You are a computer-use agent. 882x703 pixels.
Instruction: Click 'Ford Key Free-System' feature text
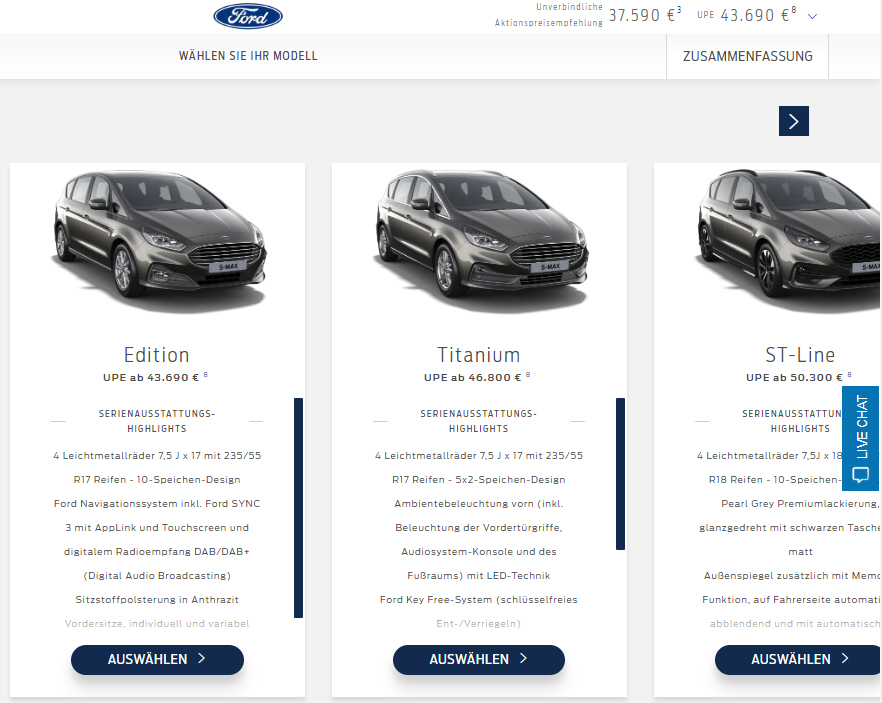click(x=479, y=600)
